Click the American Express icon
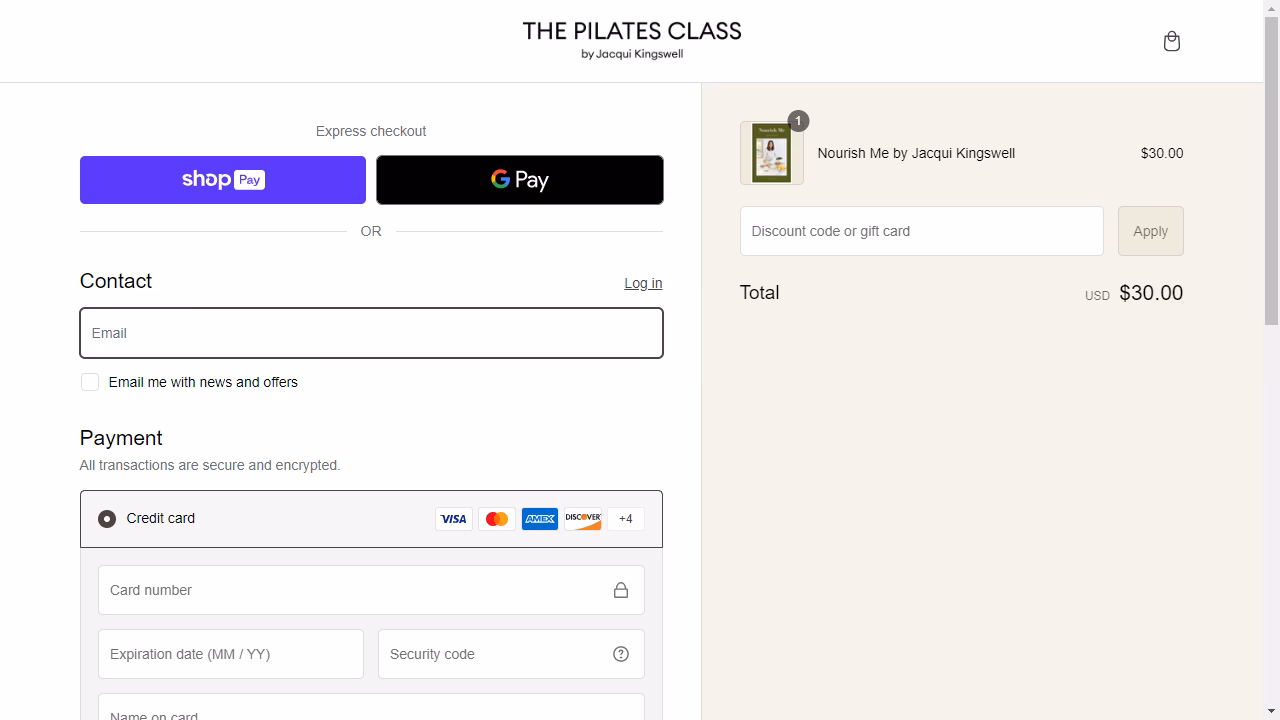The width and height of the screenshot is (1280, 720). coord(540,518)
